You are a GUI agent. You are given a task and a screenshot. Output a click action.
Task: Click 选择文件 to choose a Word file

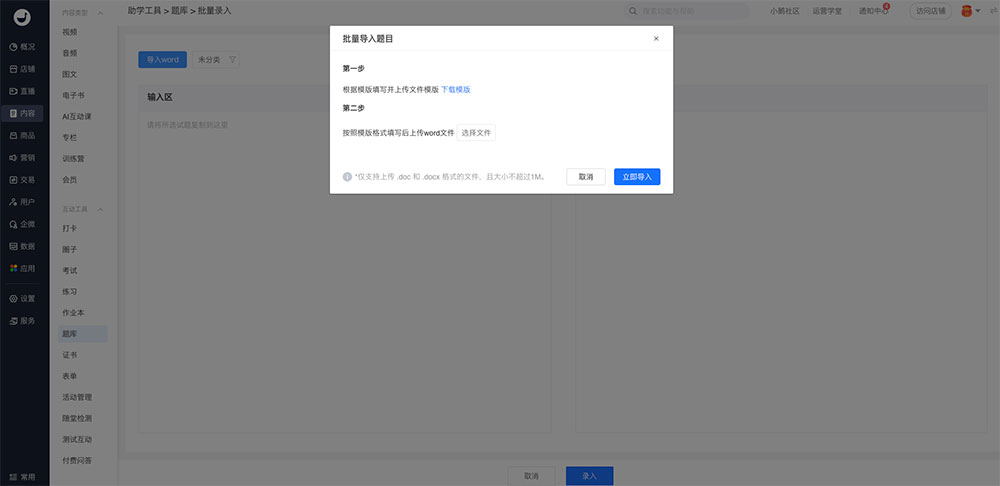coord(476,133)
